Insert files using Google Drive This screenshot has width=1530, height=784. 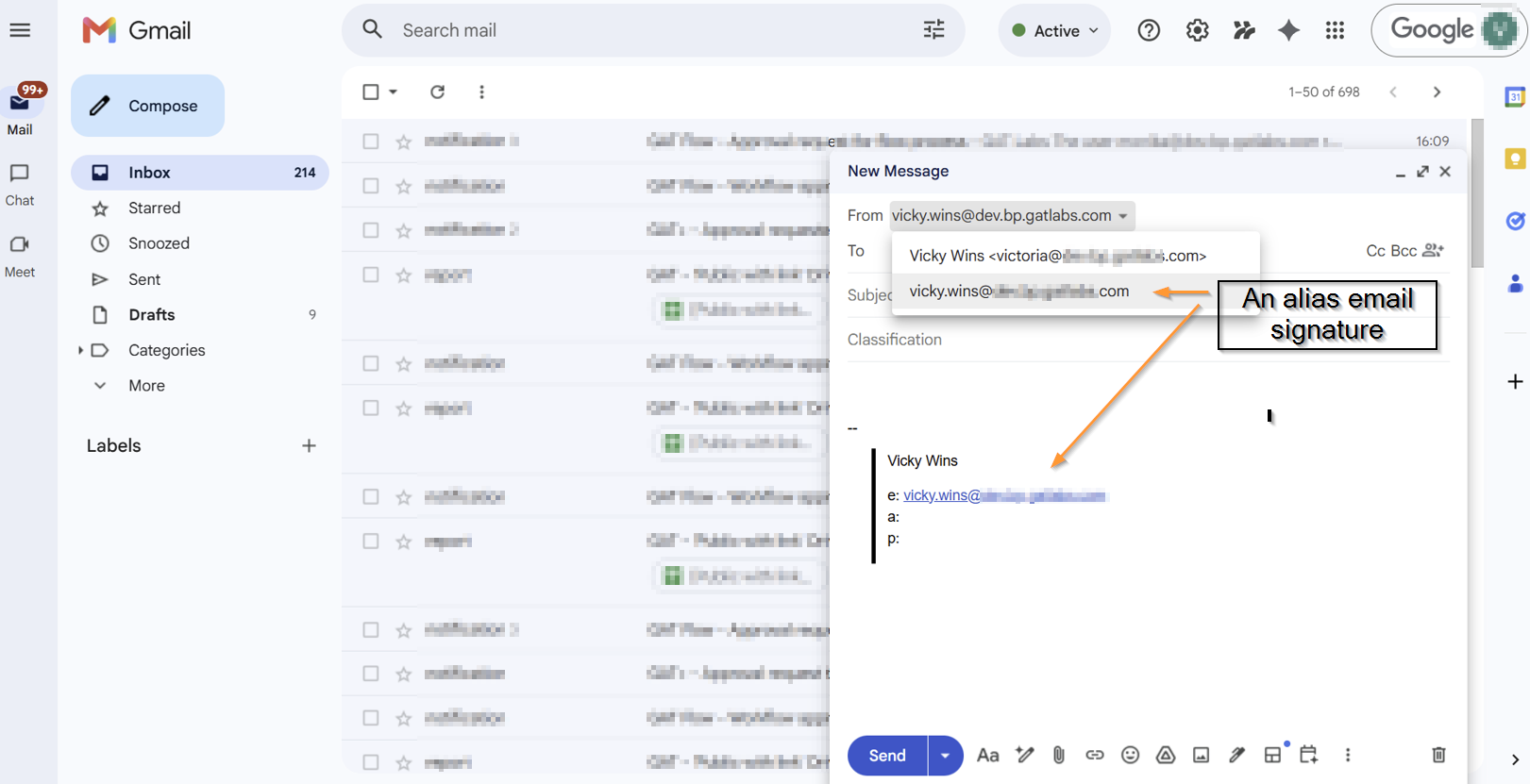[x=1166, y=755]
